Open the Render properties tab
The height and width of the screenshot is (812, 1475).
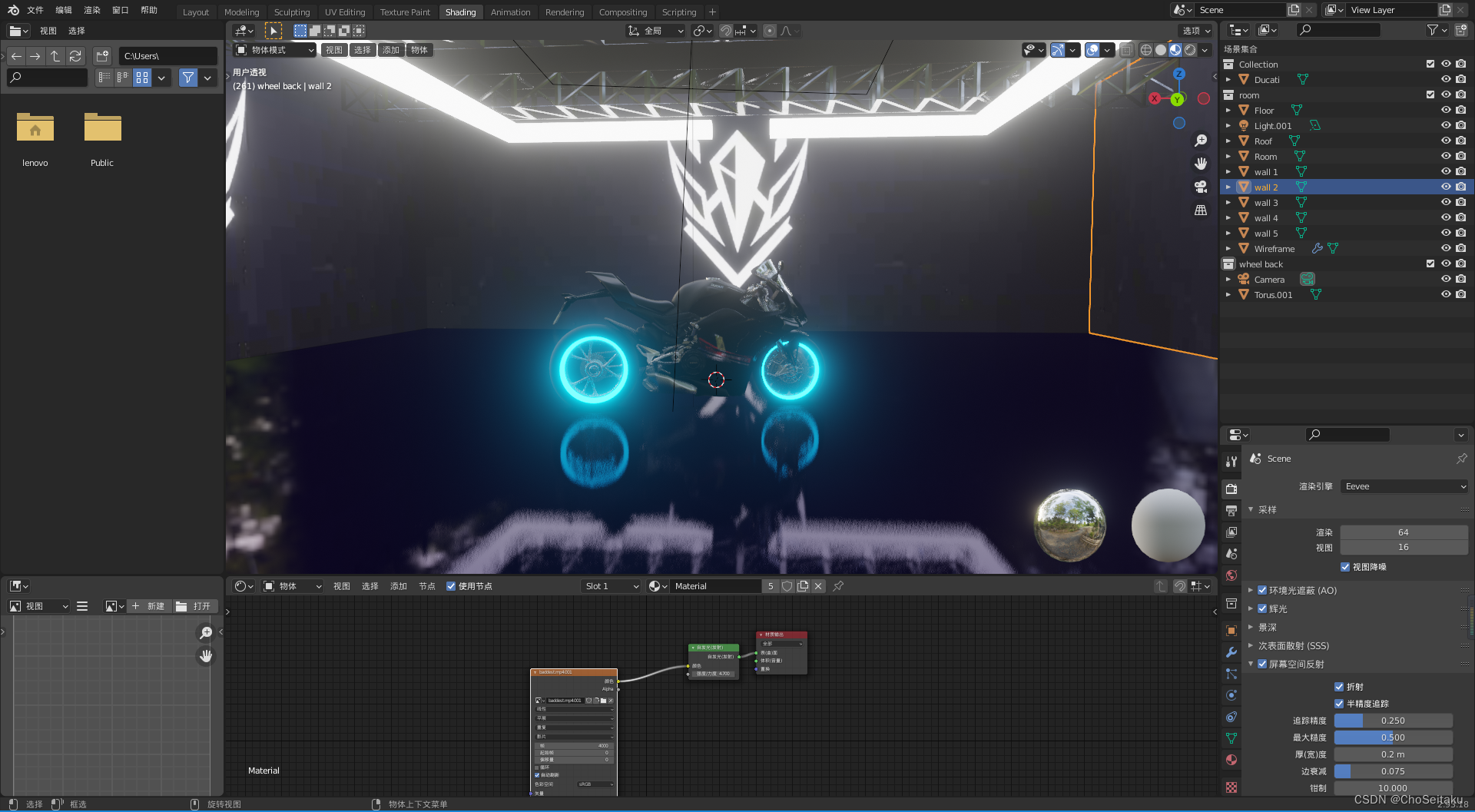[x=1231, y=489]
